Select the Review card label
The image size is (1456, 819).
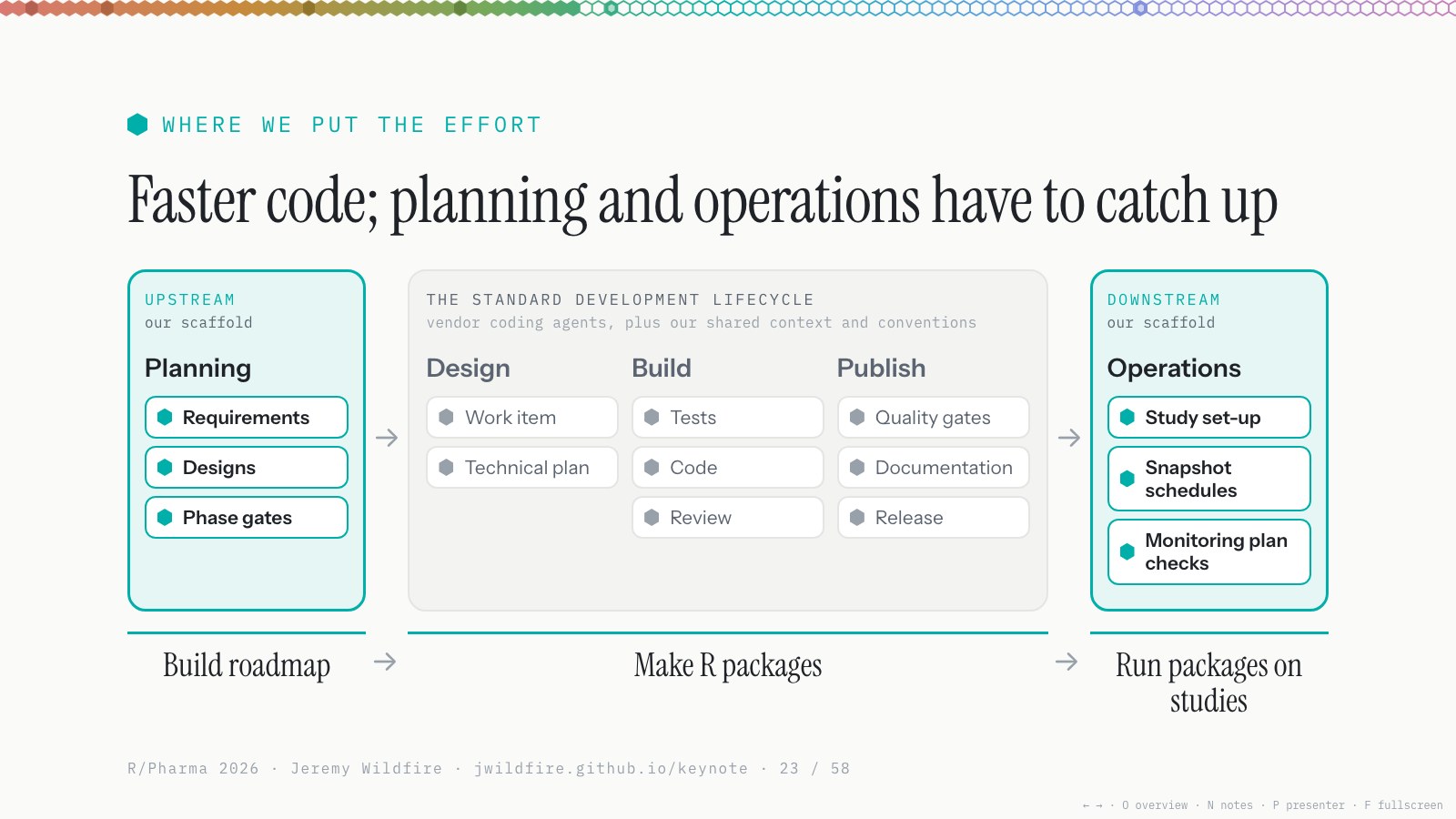(x=701, y=517)
